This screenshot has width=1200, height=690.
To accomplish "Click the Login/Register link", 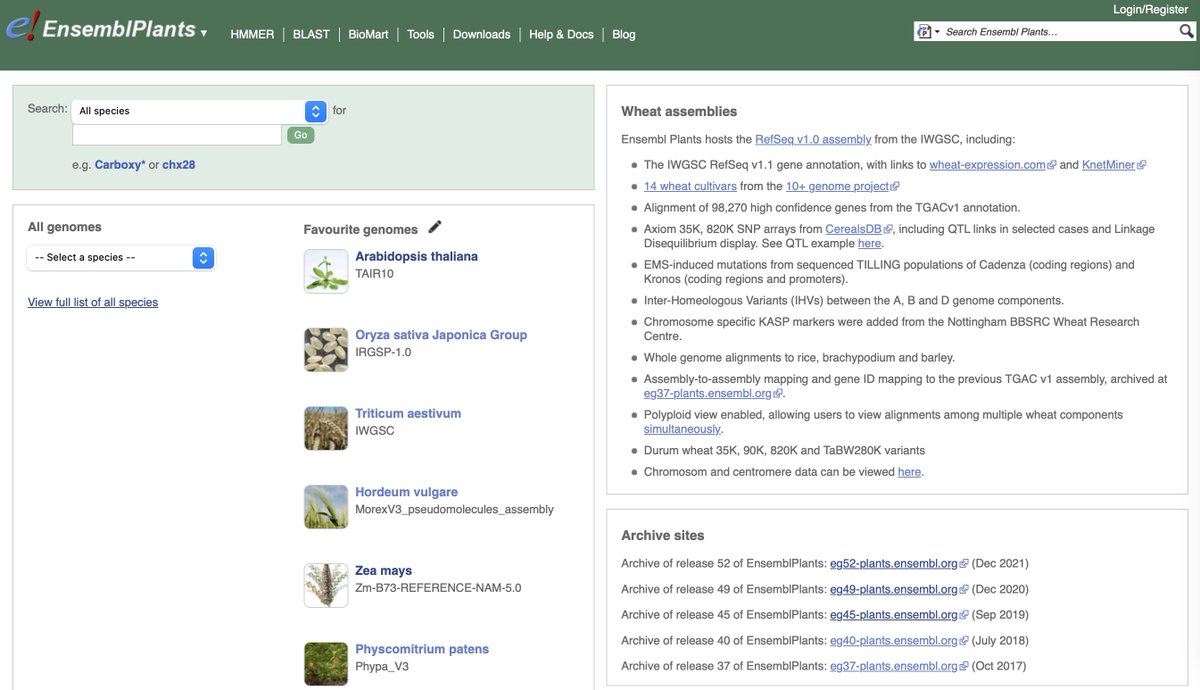I will point(1151,9).
